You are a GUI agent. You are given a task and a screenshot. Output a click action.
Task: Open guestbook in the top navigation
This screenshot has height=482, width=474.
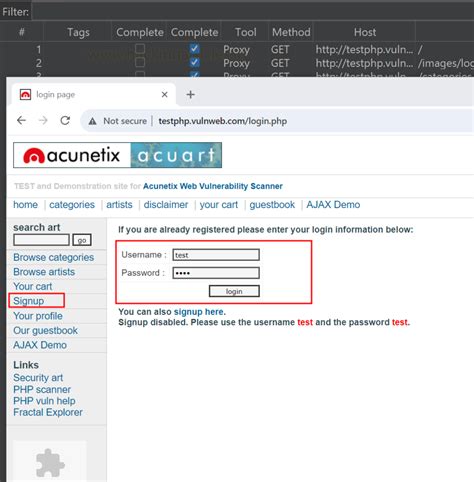[272, 205]
